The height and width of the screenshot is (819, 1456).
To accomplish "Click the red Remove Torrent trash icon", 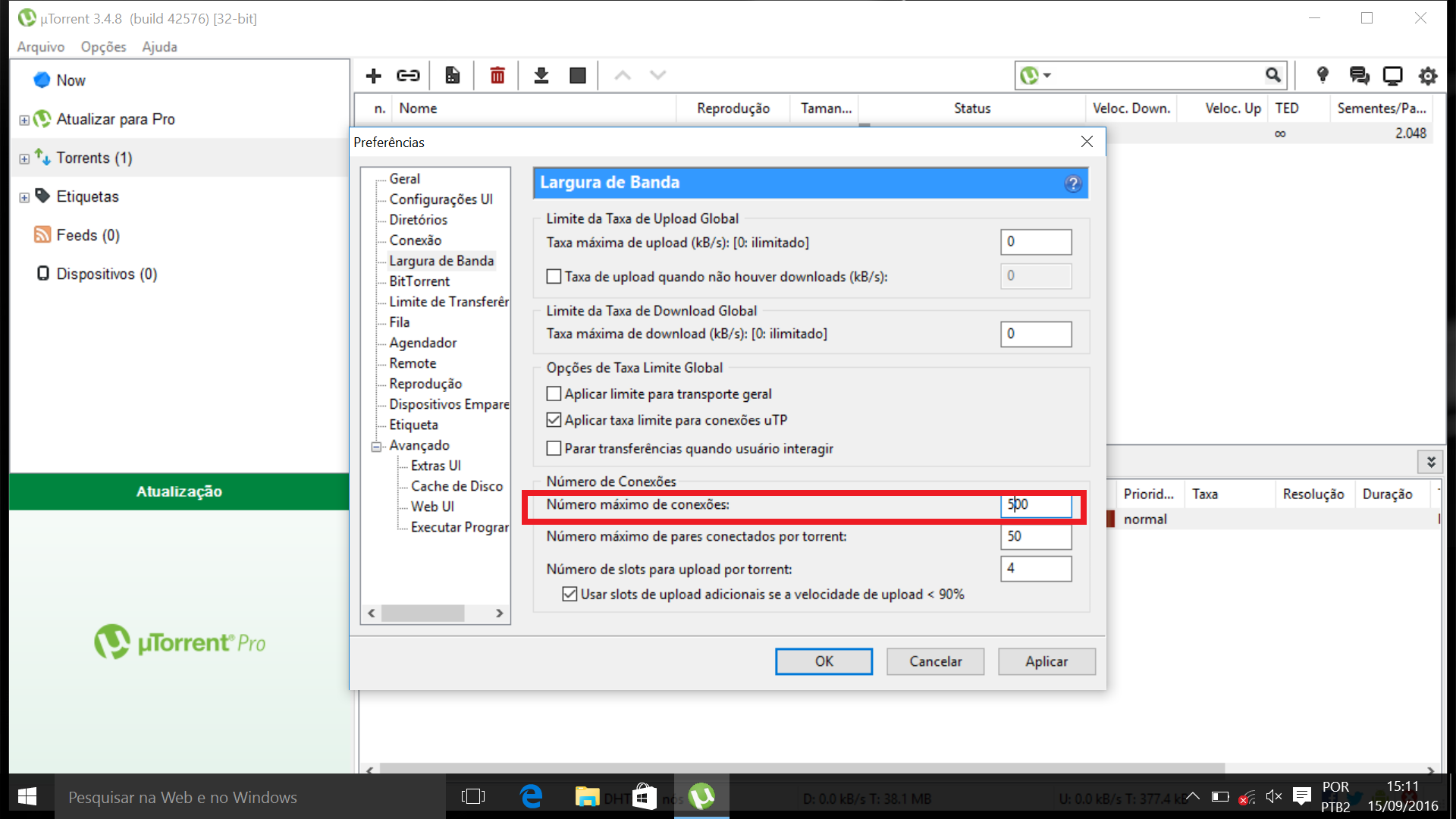I will pyautogui.click(x=497, y=75).
